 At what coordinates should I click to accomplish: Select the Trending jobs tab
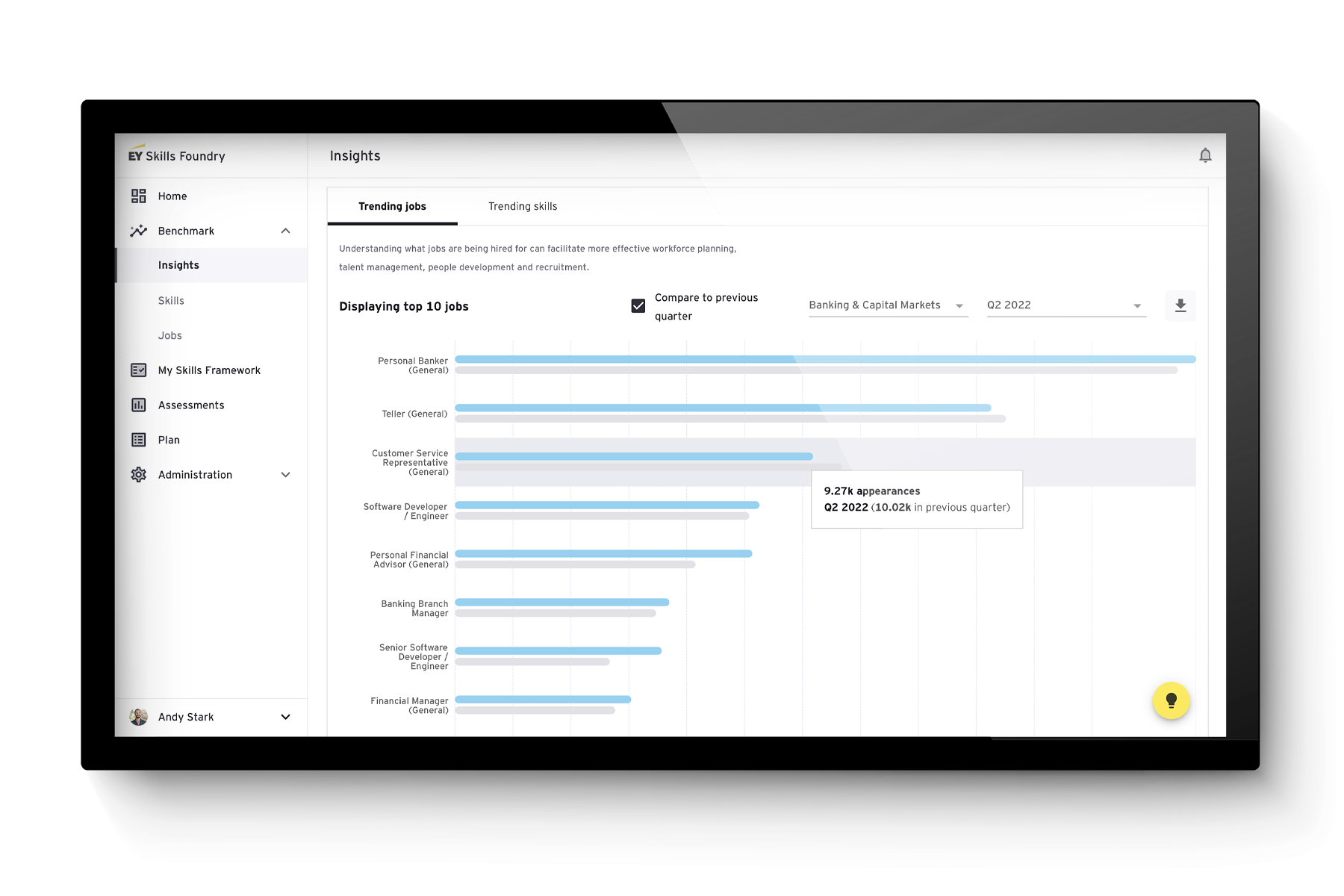click(392, 207)
